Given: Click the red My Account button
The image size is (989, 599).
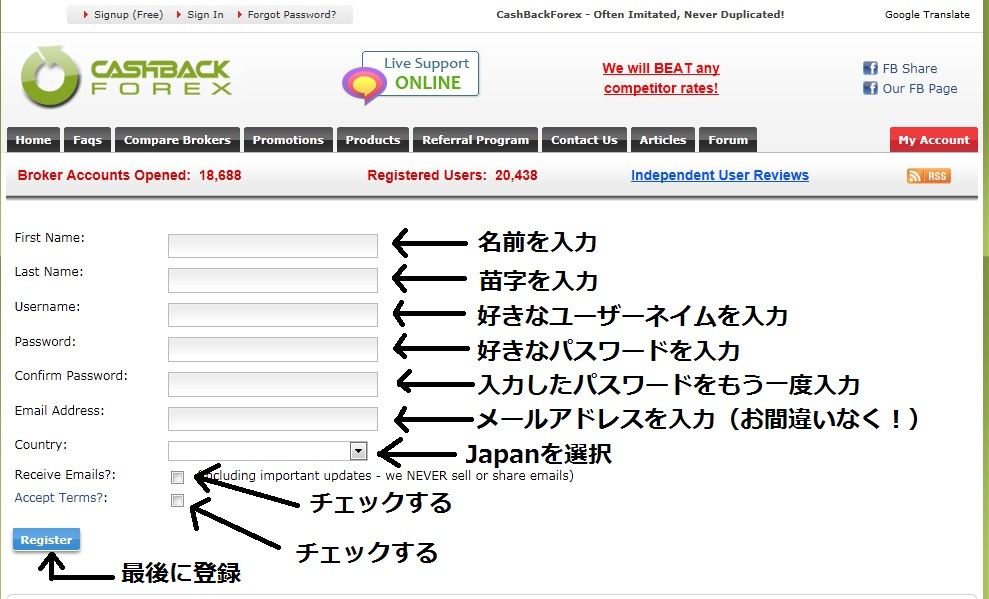Looking at the screenshot, I should pyautogui.click(x=933, y=140).
